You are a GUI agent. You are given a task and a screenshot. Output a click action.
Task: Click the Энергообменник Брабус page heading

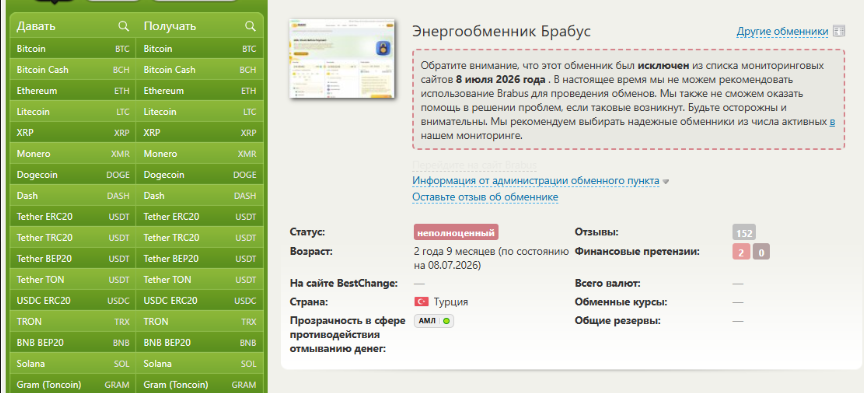[501, 31]
